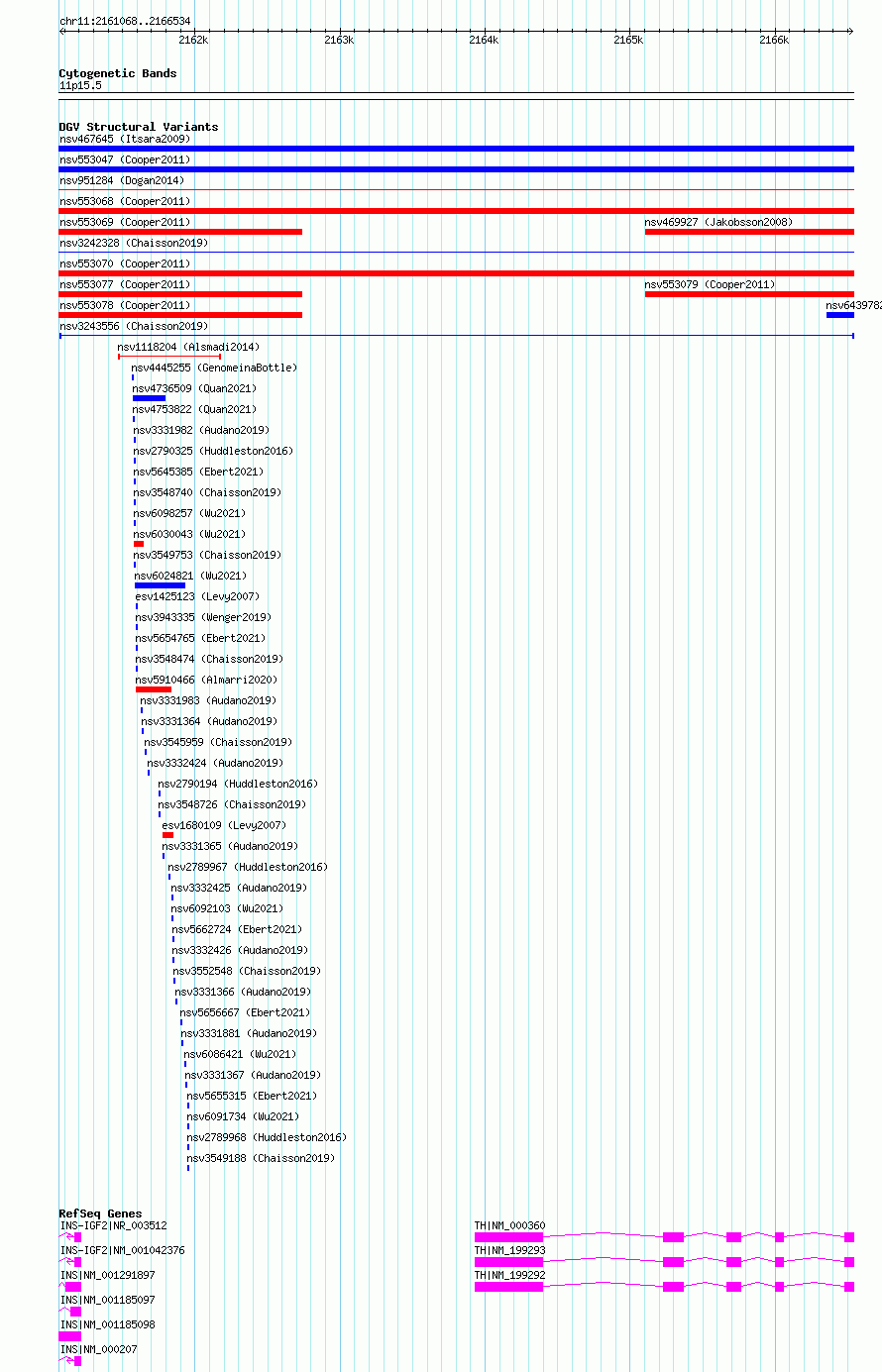Viewport: 882px width, 1372px height.
Task: Open variant nsv951284 (Dogan2014)
Action: tap(456, 189)
